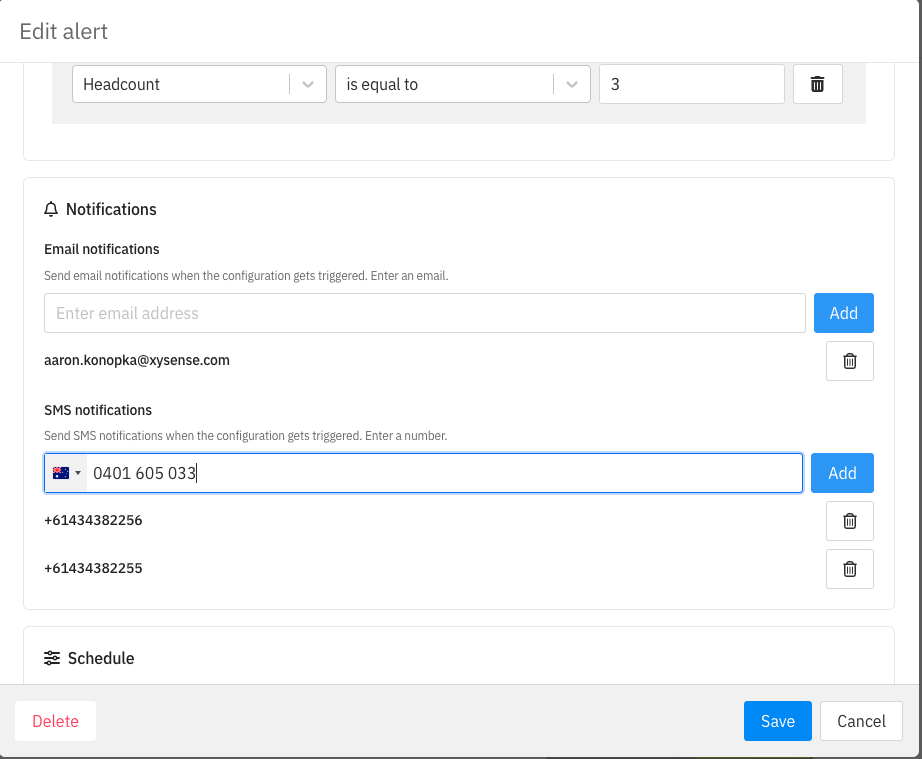922x759 pixels.
Task: Expand the Headcount metric dropdown
Action: tap(308, 84)
